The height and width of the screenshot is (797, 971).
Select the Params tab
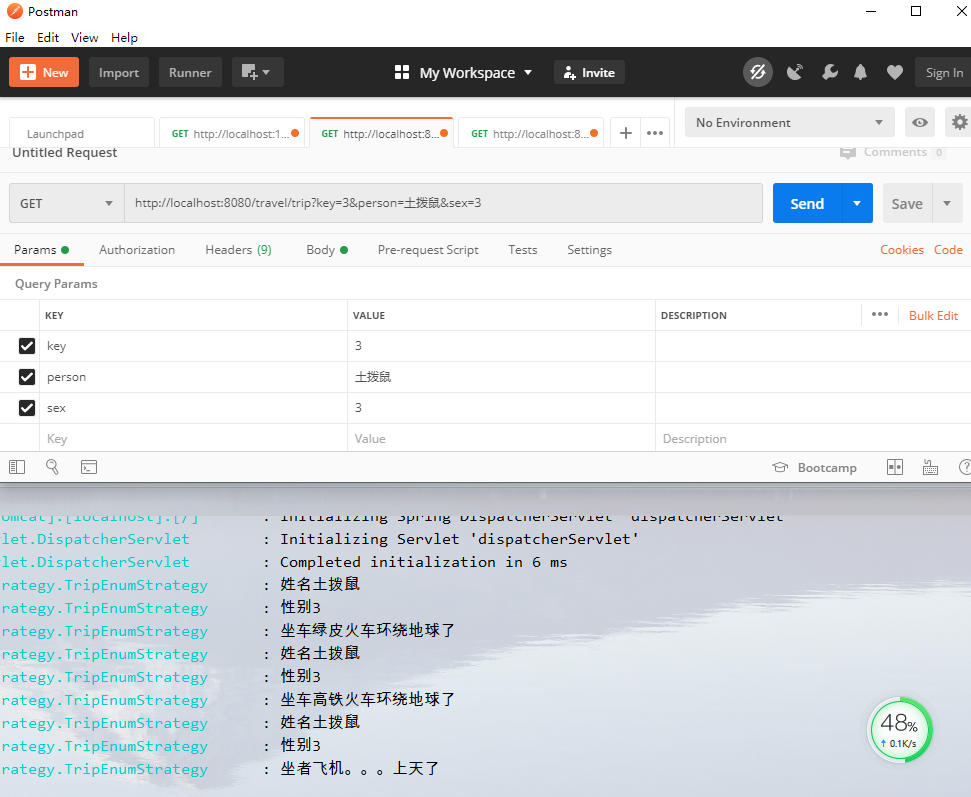coord(41,250)
